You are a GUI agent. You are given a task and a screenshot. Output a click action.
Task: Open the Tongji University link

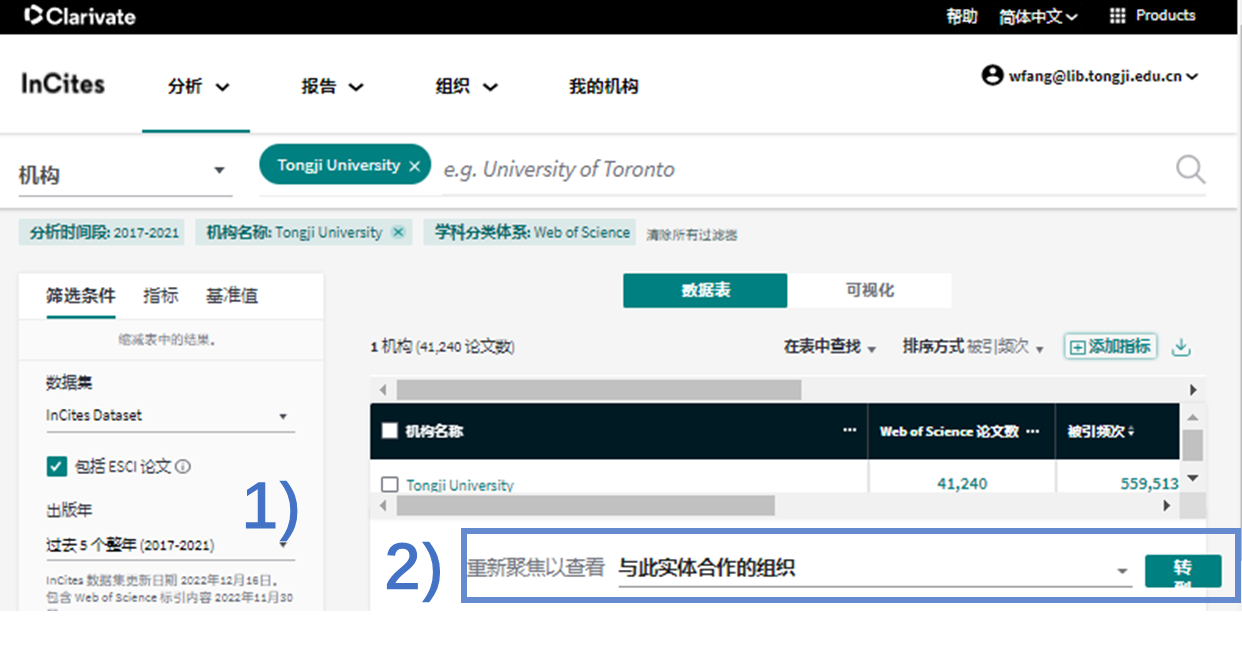(x=459, y=485)
